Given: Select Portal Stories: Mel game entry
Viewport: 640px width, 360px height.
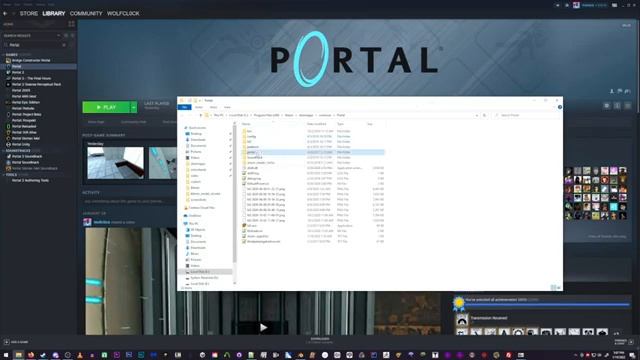Looking at the screenshot, I should coord(26,138).
